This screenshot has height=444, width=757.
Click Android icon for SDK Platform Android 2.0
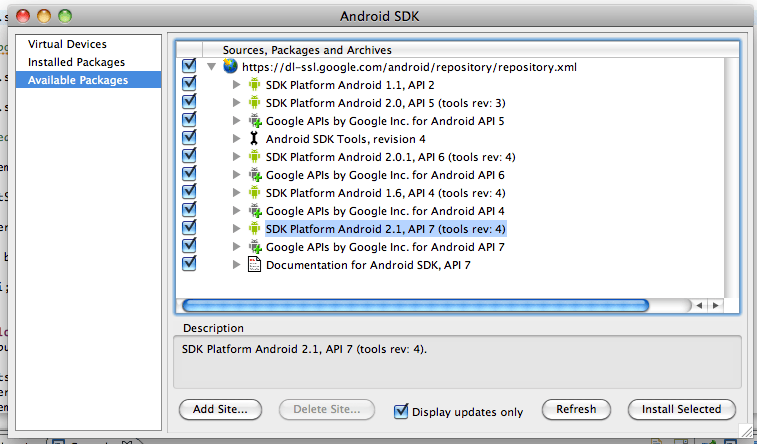tap(254, 102)
